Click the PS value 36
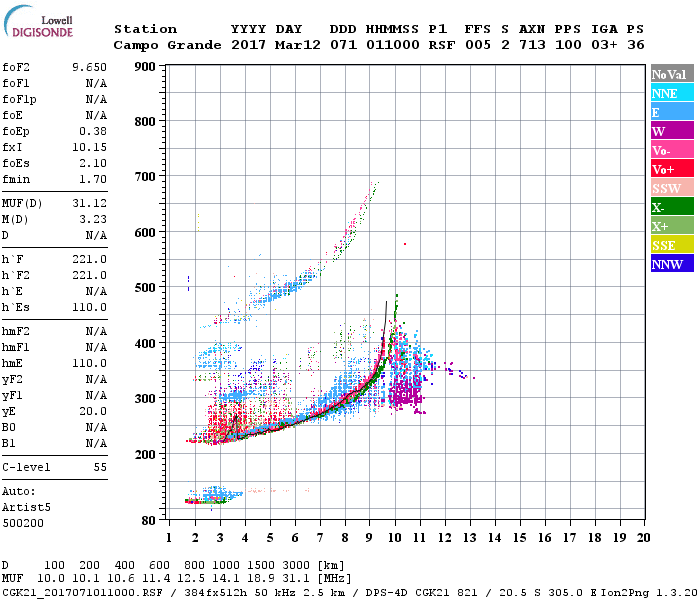Screen dimensions: 700x600 tap(636, 45)
